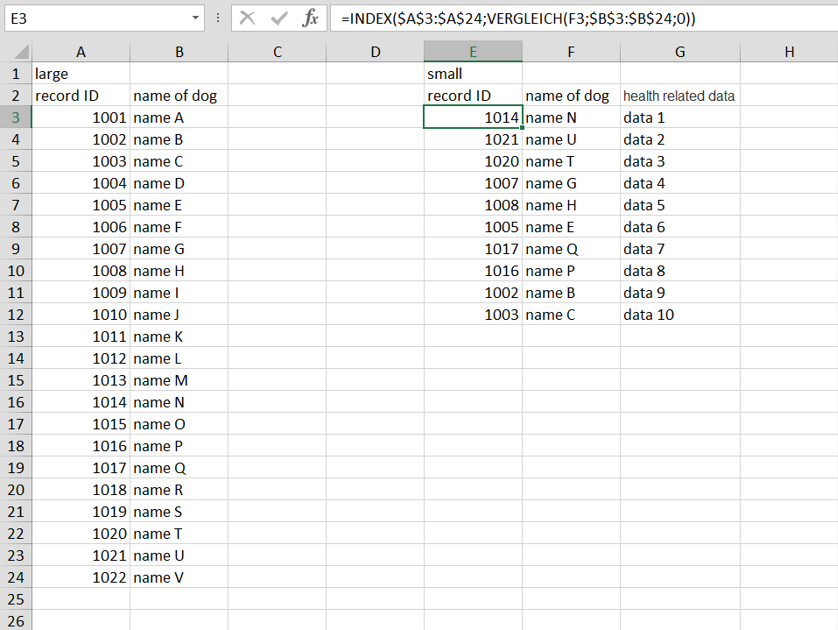Image resolution: width=838 pixels, height=630 pixels.
Task: Click 'name of dog' header in column B
Action: click(x=179, y=96)
